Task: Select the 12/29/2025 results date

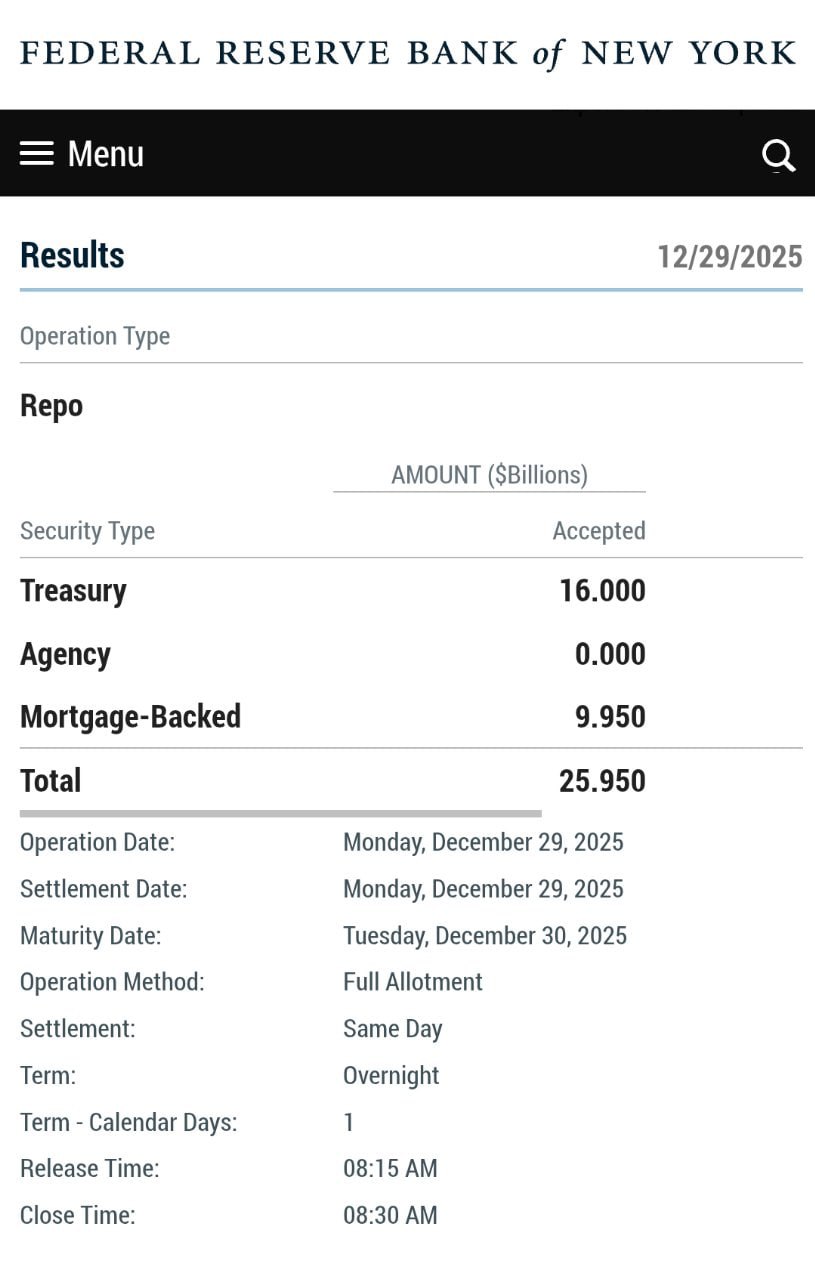Action: click(729, 257)
